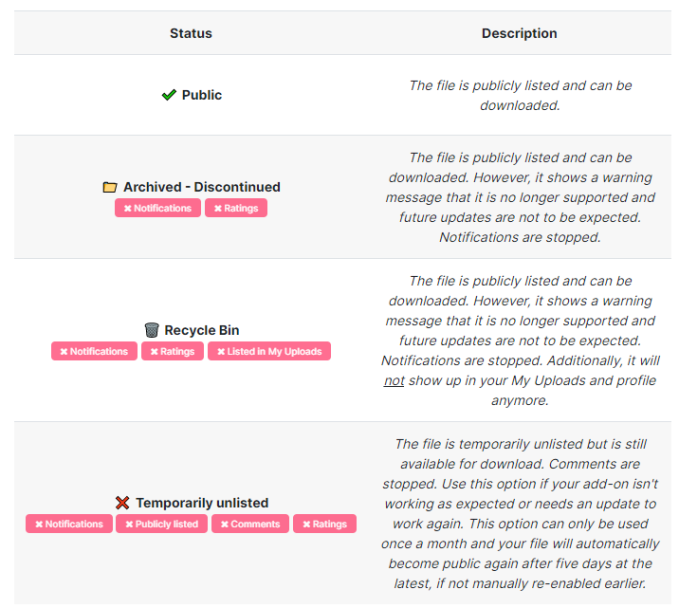Click the Recycle Bin trash can icon

[152, 330]
